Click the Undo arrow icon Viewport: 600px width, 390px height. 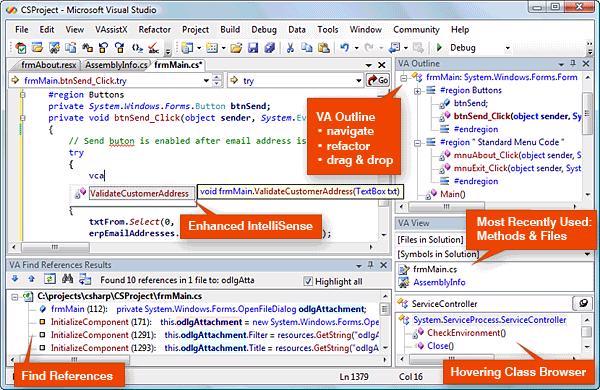[x=344, y=48]
